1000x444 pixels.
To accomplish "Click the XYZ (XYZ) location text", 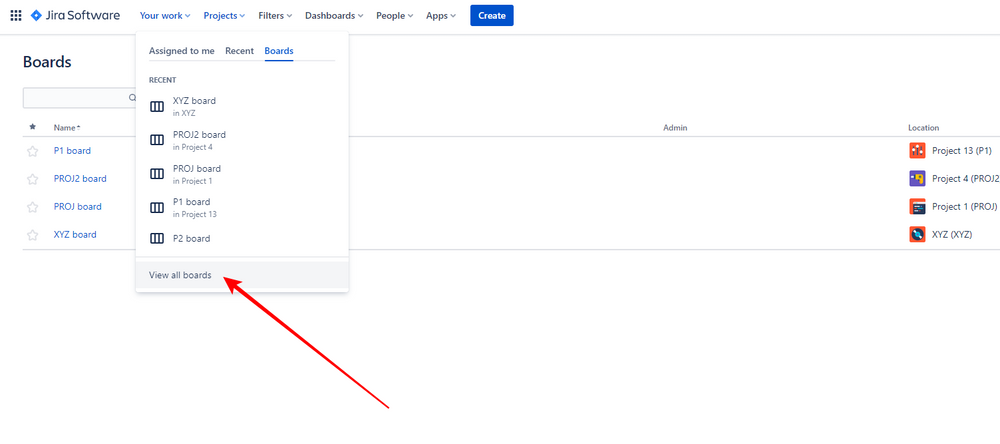I will (x=952, y=235).
